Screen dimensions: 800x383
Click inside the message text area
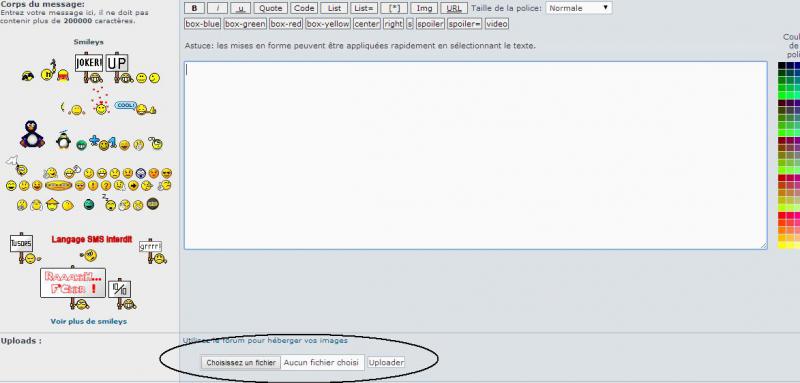475,155
